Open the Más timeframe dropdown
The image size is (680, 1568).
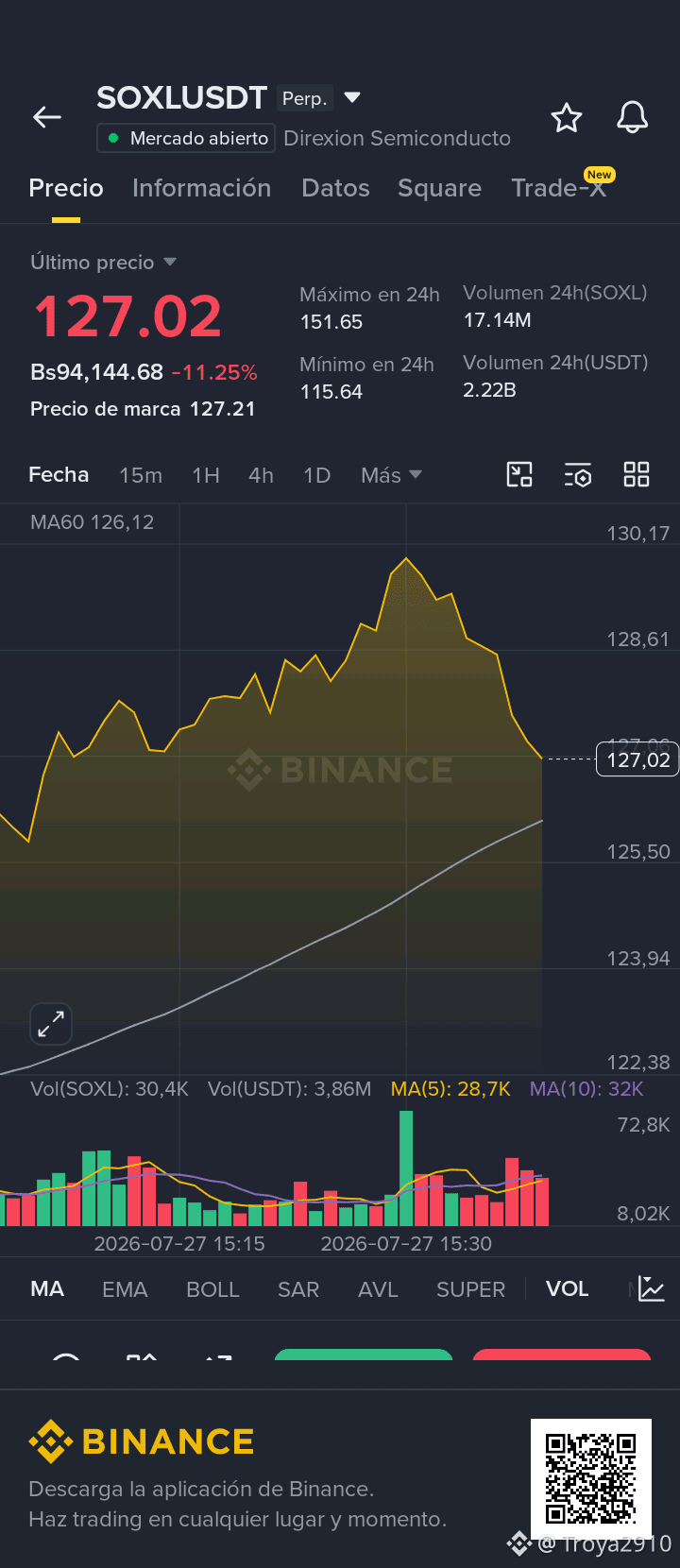391,475
